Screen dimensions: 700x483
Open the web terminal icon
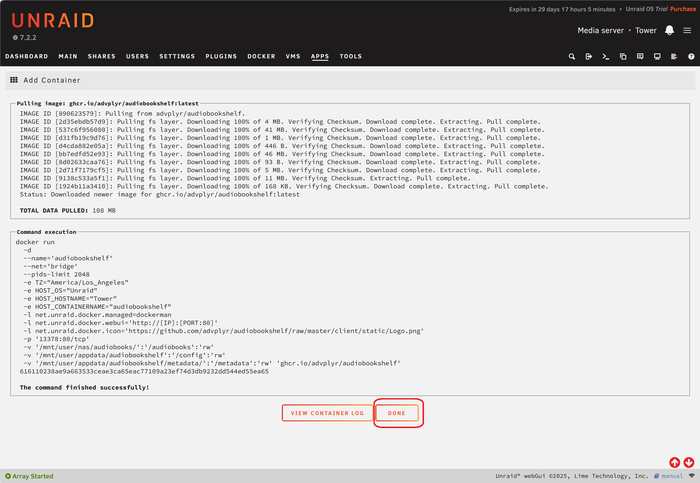[606, 57]
